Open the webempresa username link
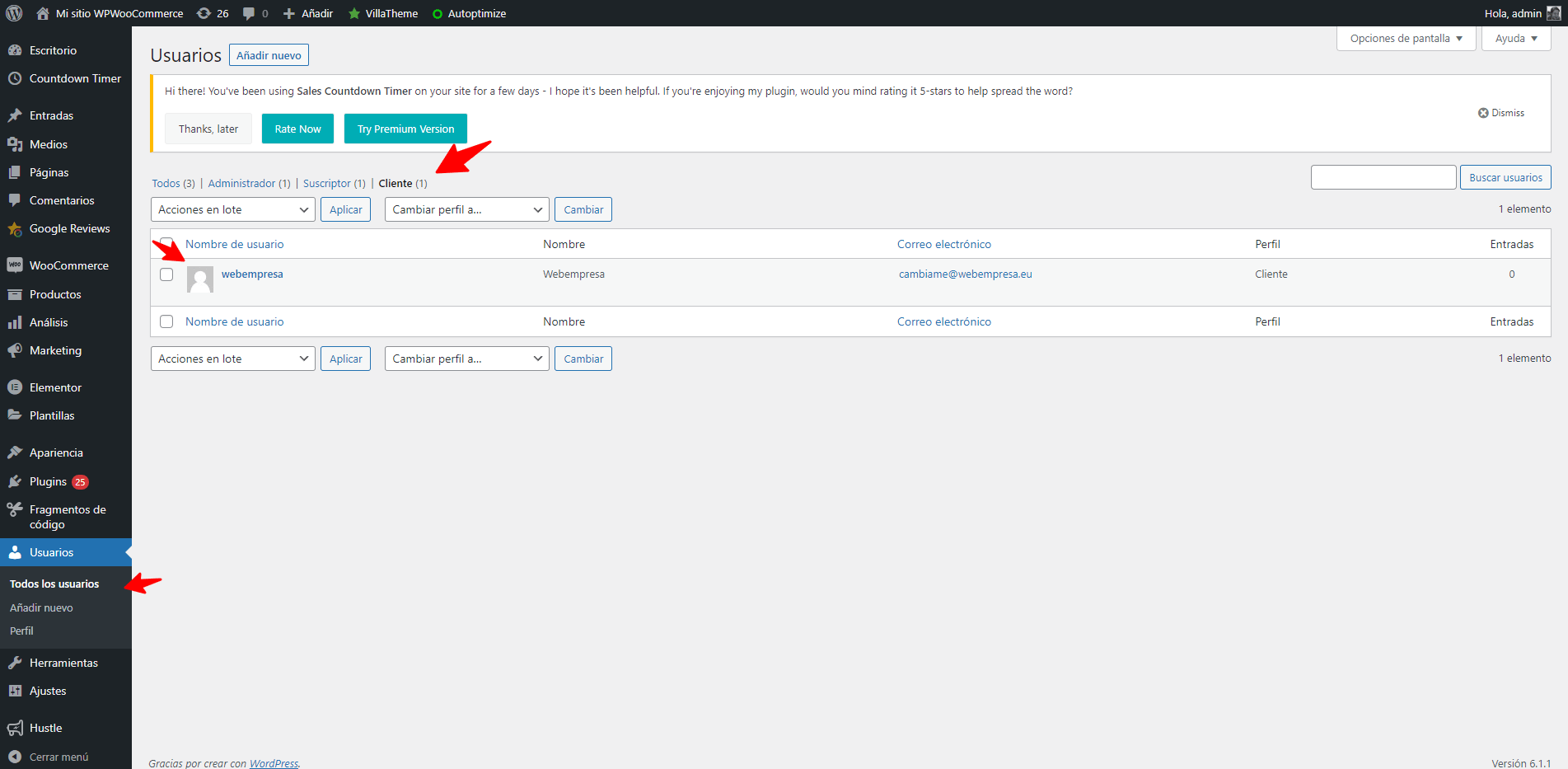This screenshot has width=1568, height=769. (x=252, y=274)
